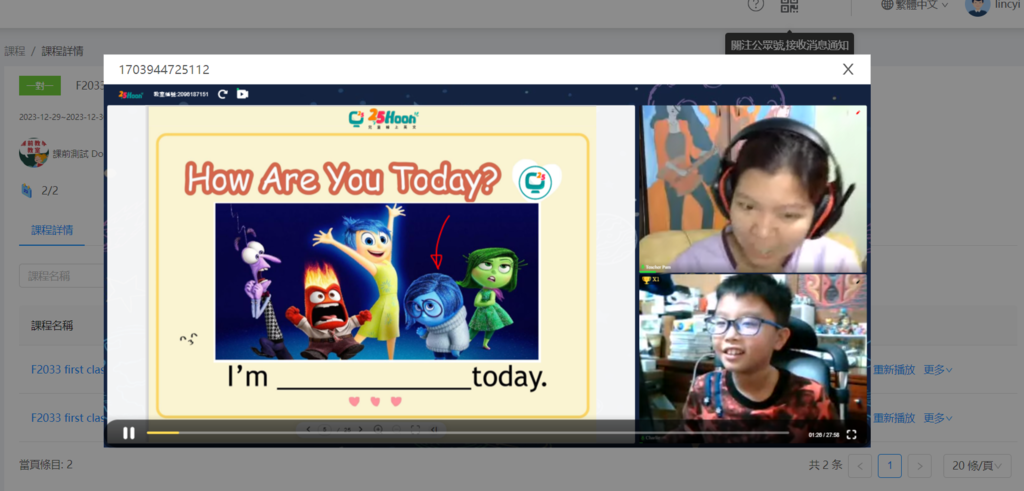Click the zoom-in icon in slide toolbar
Screen dimensions: 1024x491
[377, 429]
